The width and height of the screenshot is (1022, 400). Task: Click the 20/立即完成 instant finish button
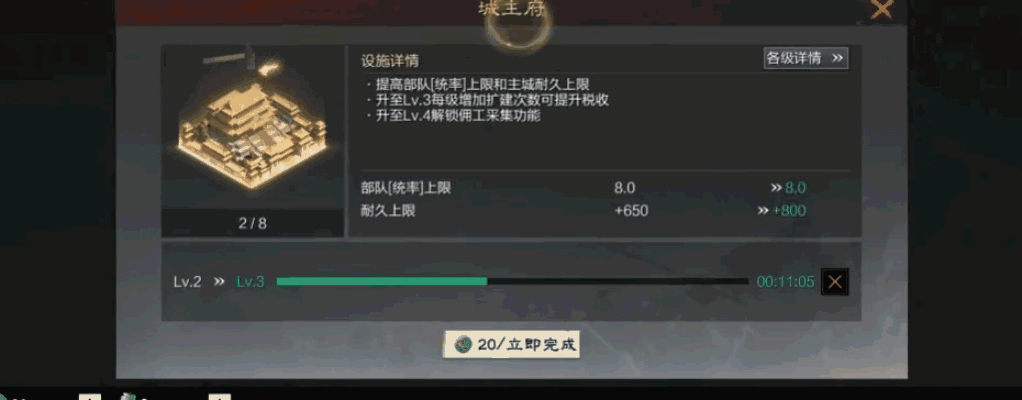click(x=511, y=345)
